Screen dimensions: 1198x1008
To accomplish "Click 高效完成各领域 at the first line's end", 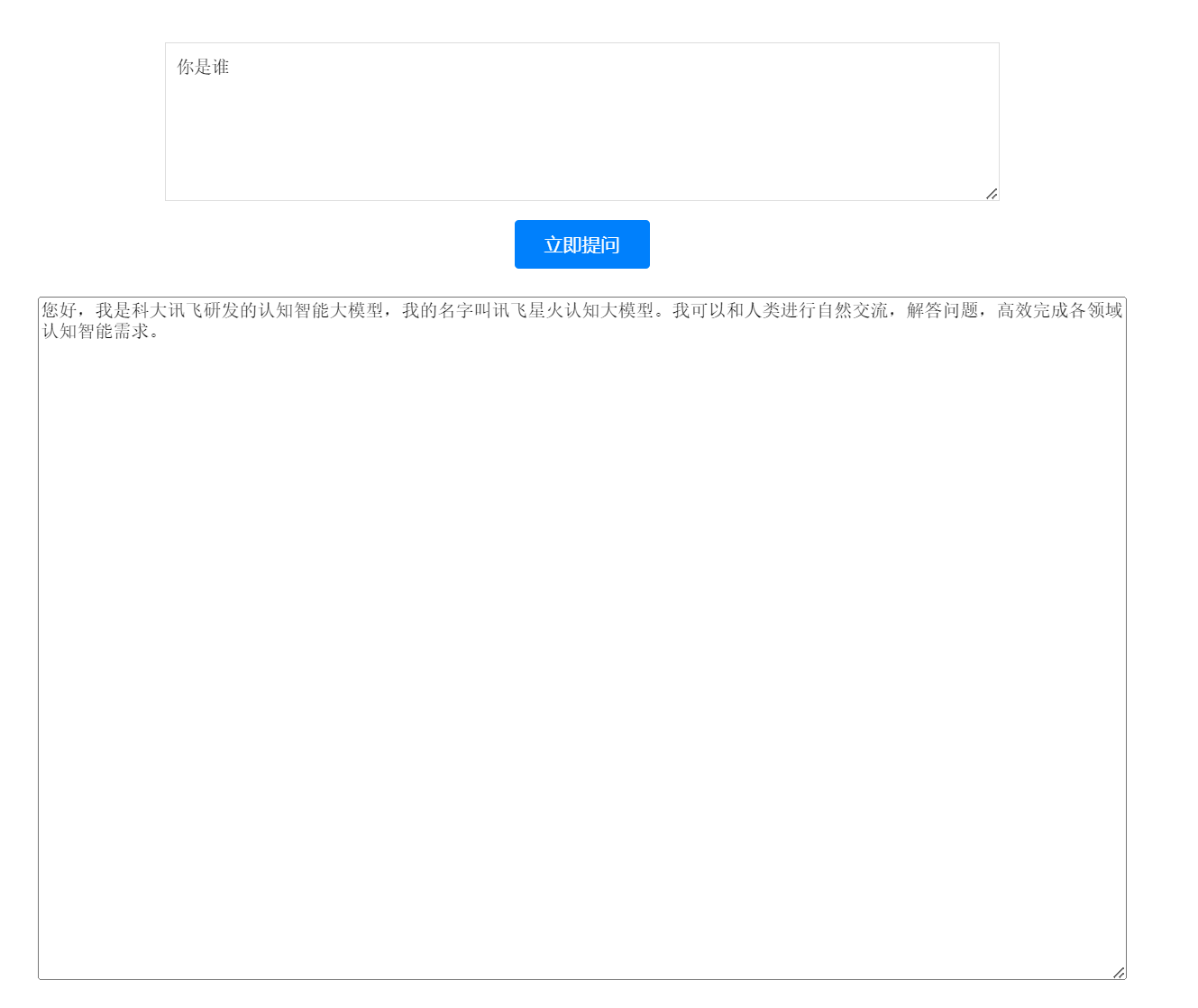I will pos(1059,310).
